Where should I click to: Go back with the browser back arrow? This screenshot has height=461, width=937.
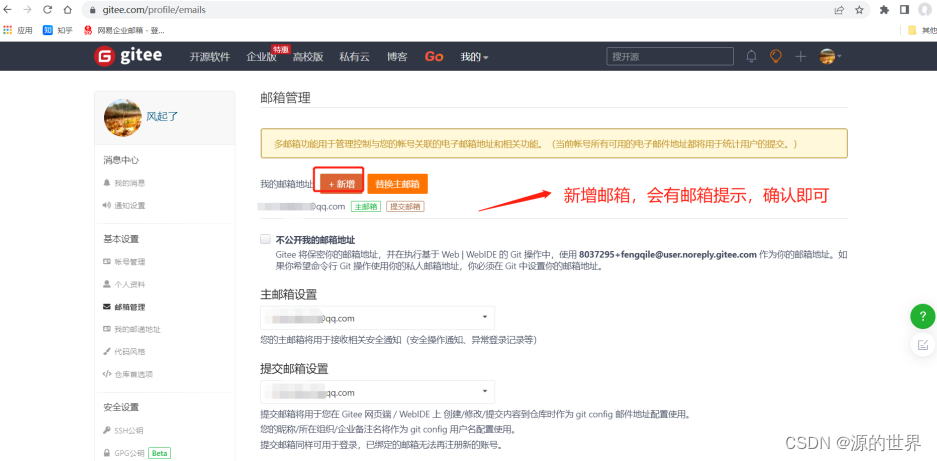[8, 10]
